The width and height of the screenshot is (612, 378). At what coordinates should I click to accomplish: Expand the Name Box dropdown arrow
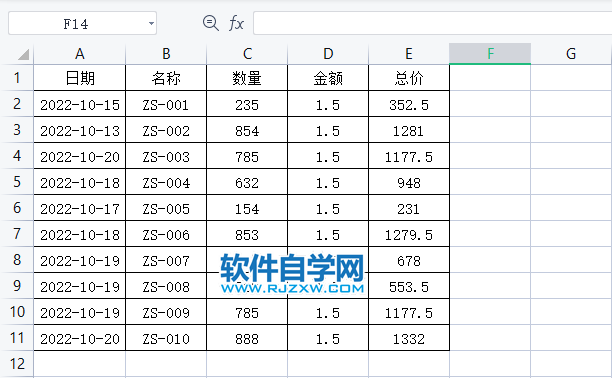(151, 23)
